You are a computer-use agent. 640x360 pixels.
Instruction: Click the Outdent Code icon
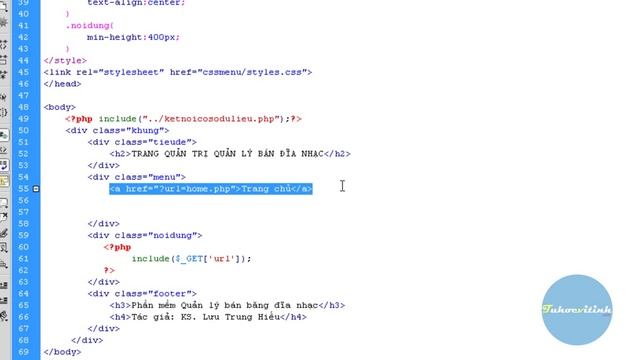click(x=4, y=300)
